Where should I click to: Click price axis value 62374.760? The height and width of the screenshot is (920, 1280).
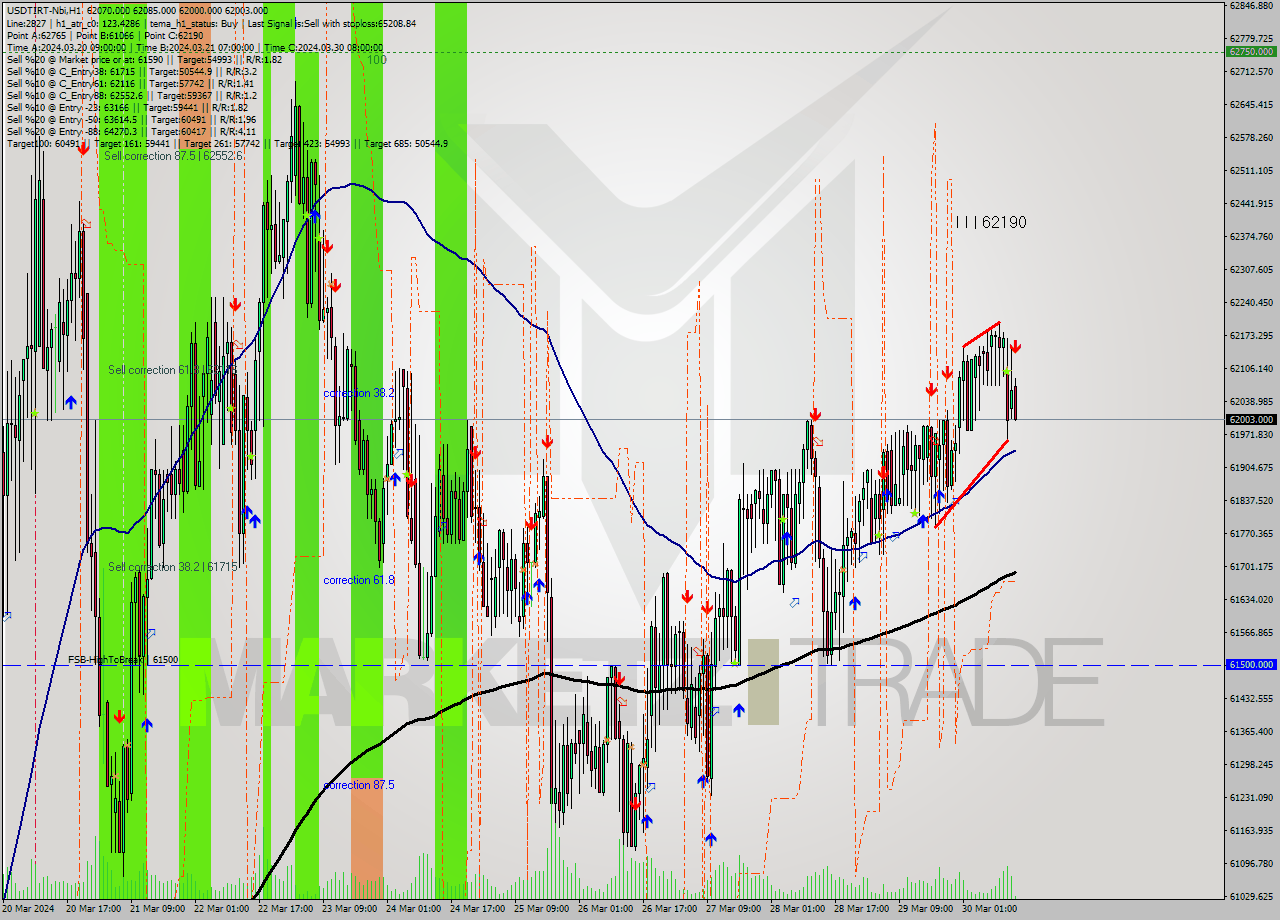pos(1251,236)
